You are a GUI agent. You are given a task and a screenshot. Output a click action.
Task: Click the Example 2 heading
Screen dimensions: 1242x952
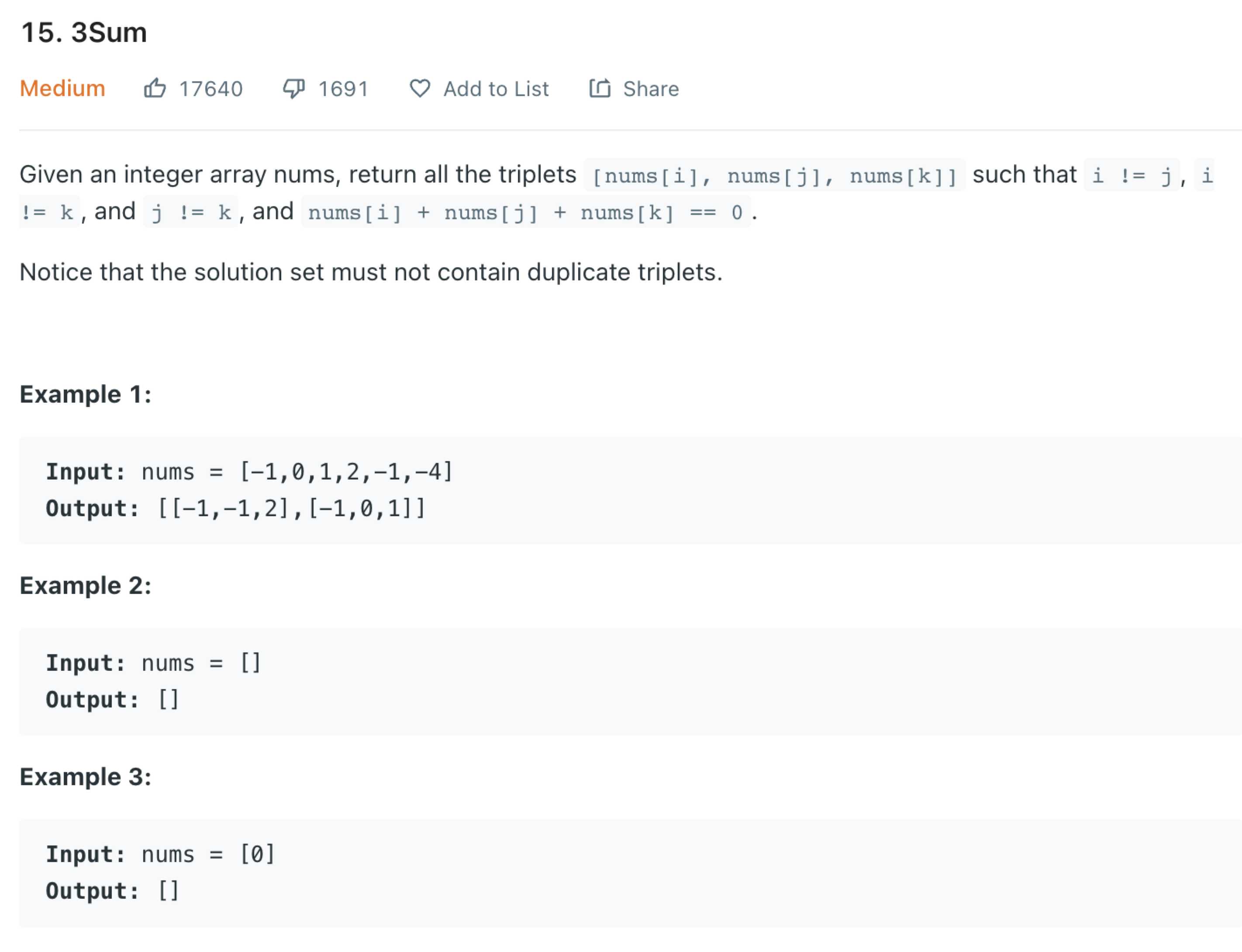pyautogui.click(x=86, y=585)
